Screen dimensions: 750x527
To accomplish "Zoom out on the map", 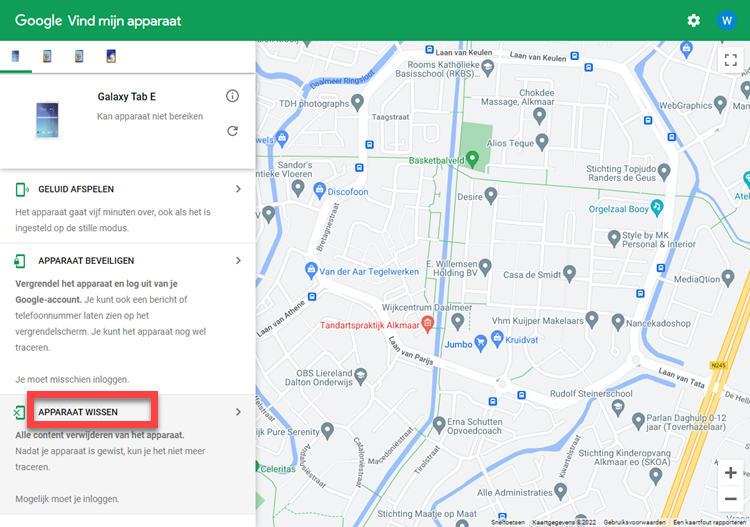I will pos(730,499).
